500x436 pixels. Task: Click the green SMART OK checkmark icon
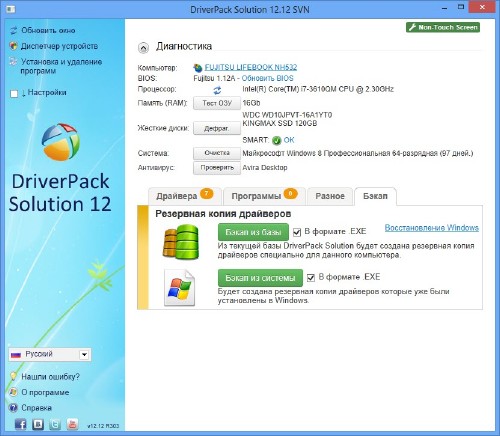click(277, 140)
